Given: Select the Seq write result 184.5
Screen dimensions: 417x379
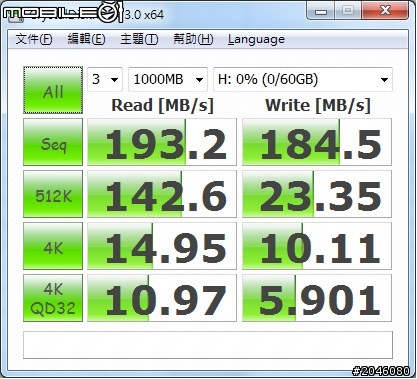Looking at the screenshot, I should click(317, 142).
